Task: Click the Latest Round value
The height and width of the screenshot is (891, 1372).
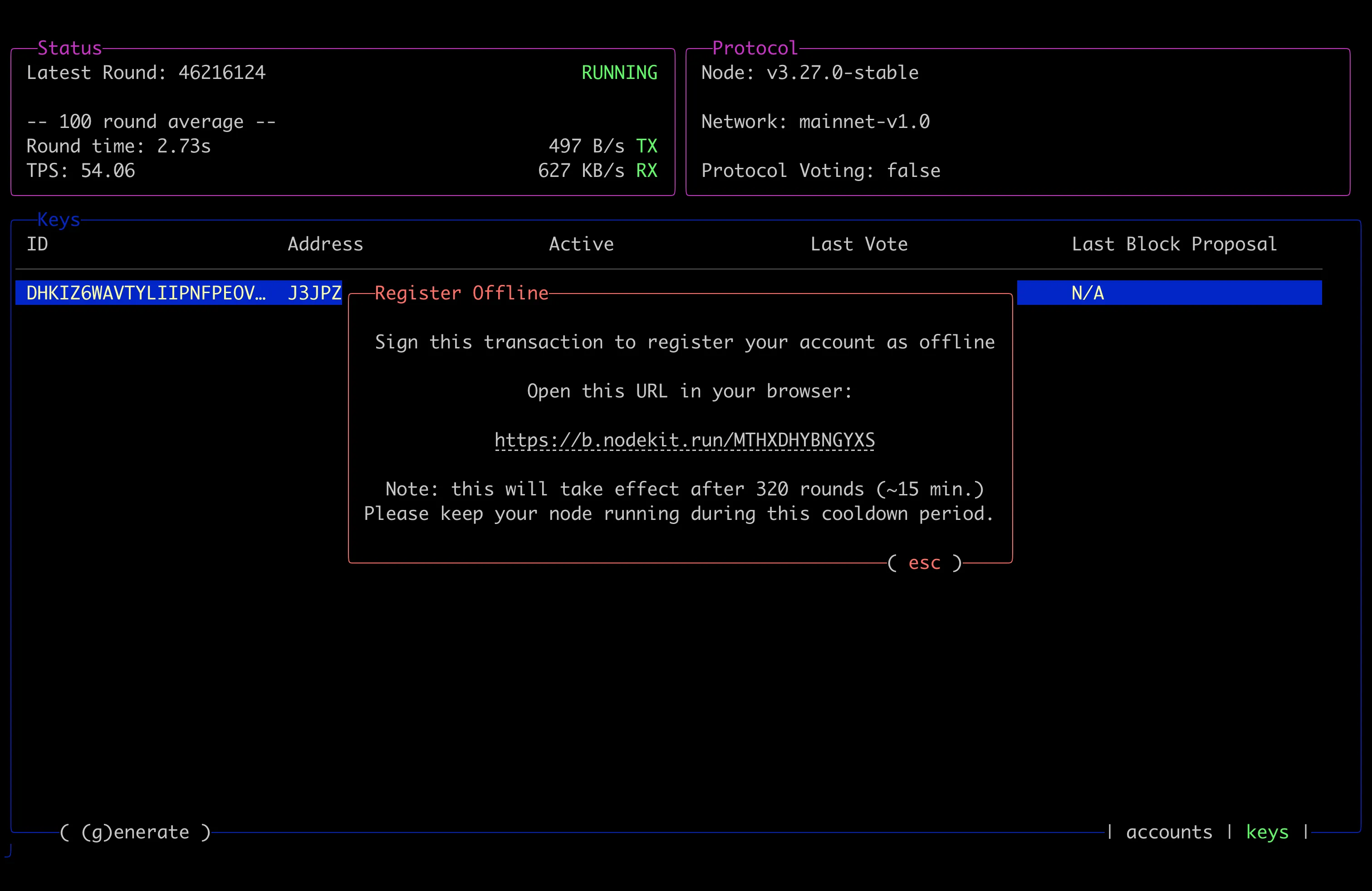Action: (221, 73)
